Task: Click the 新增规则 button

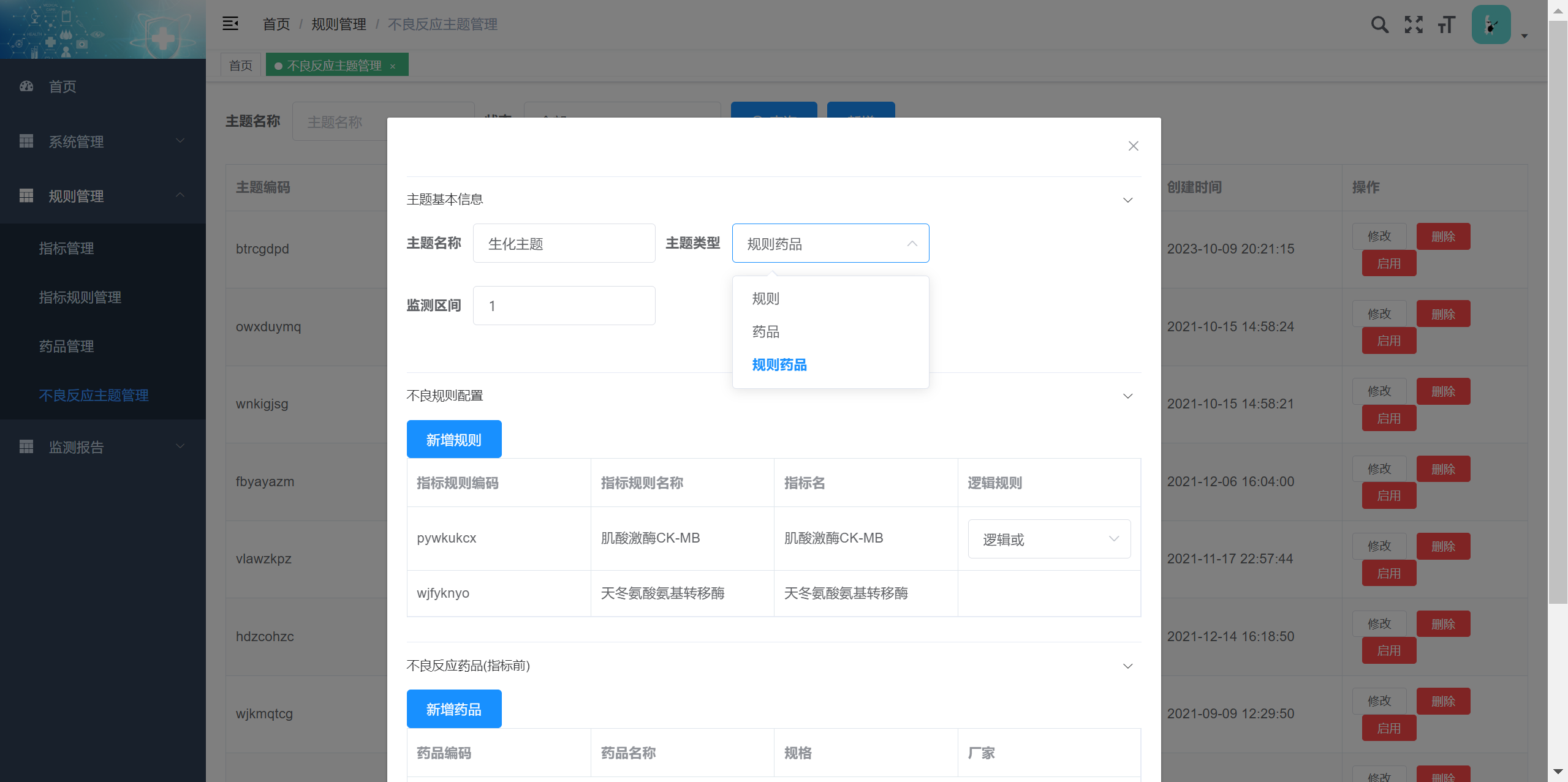Action: (x=453, y=438)
